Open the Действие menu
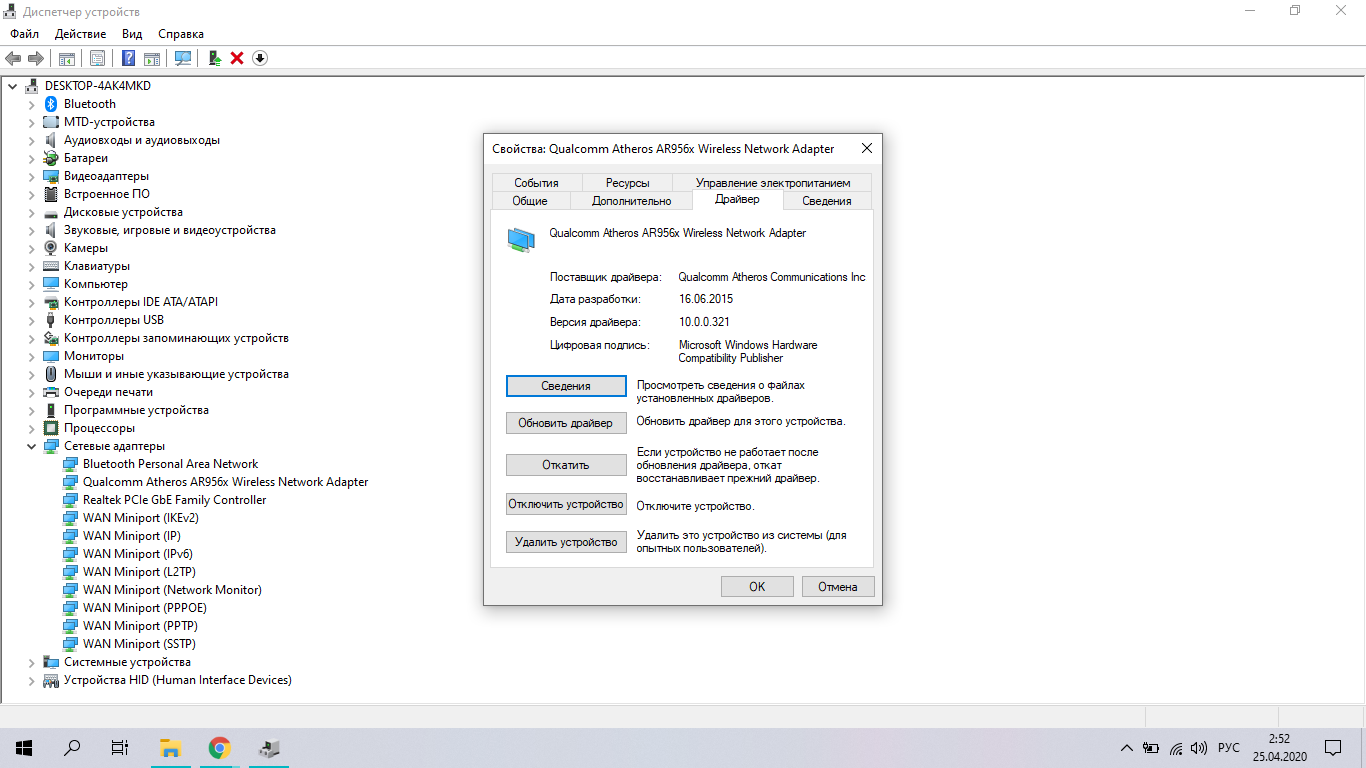The width and height of the screenshot is (1366, 768). point(81,34)
